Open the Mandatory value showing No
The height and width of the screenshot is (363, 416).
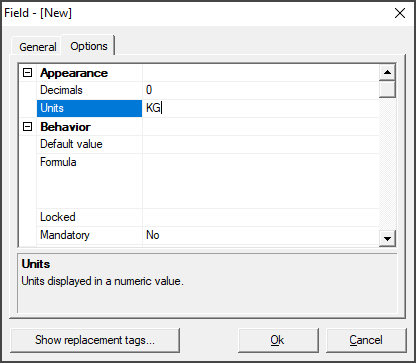tap(261, 235)
